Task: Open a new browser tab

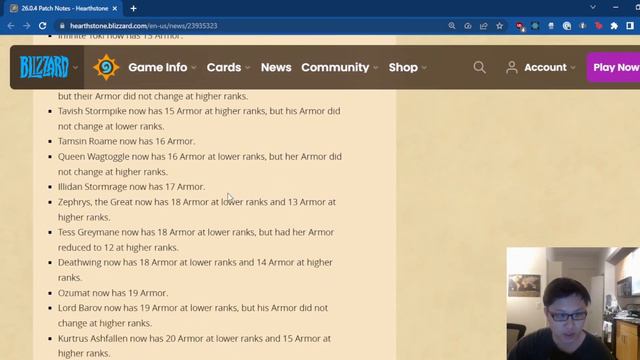Action: (x=133, y=8)
